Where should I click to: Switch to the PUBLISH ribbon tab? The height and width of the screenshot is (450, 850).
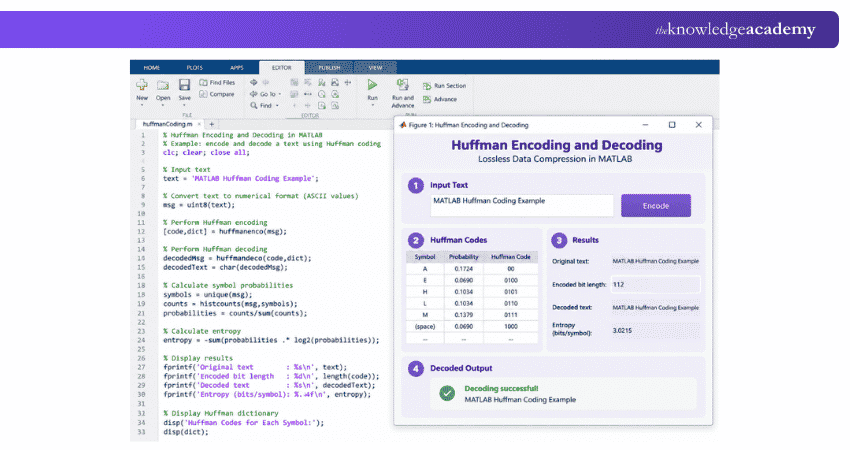[329, 68]
